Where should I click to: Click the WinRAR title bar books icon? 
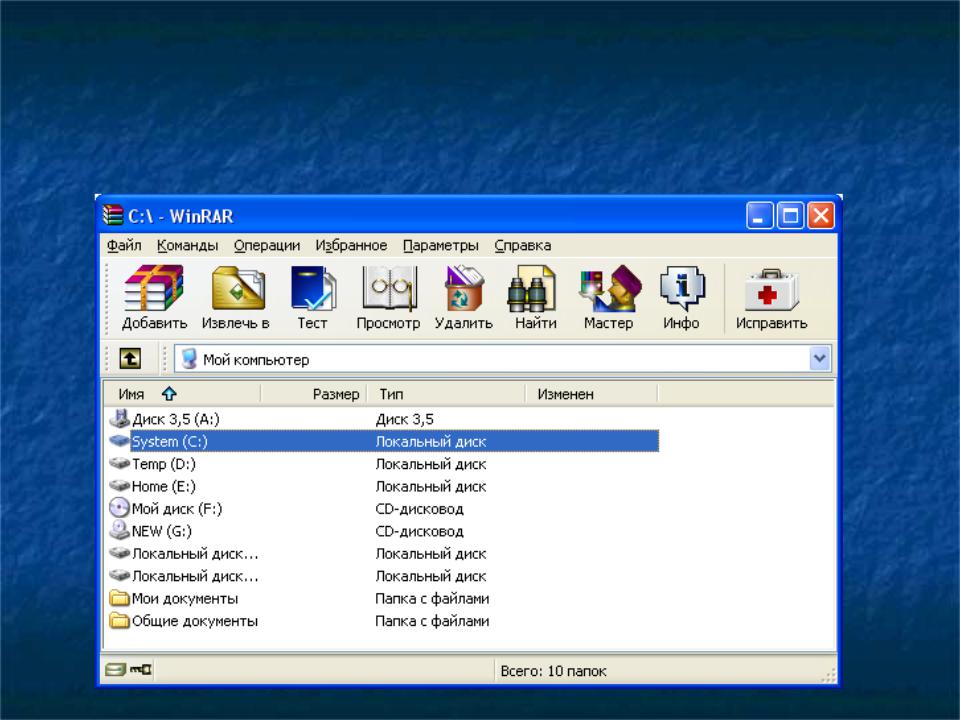(x=113, y=216)
